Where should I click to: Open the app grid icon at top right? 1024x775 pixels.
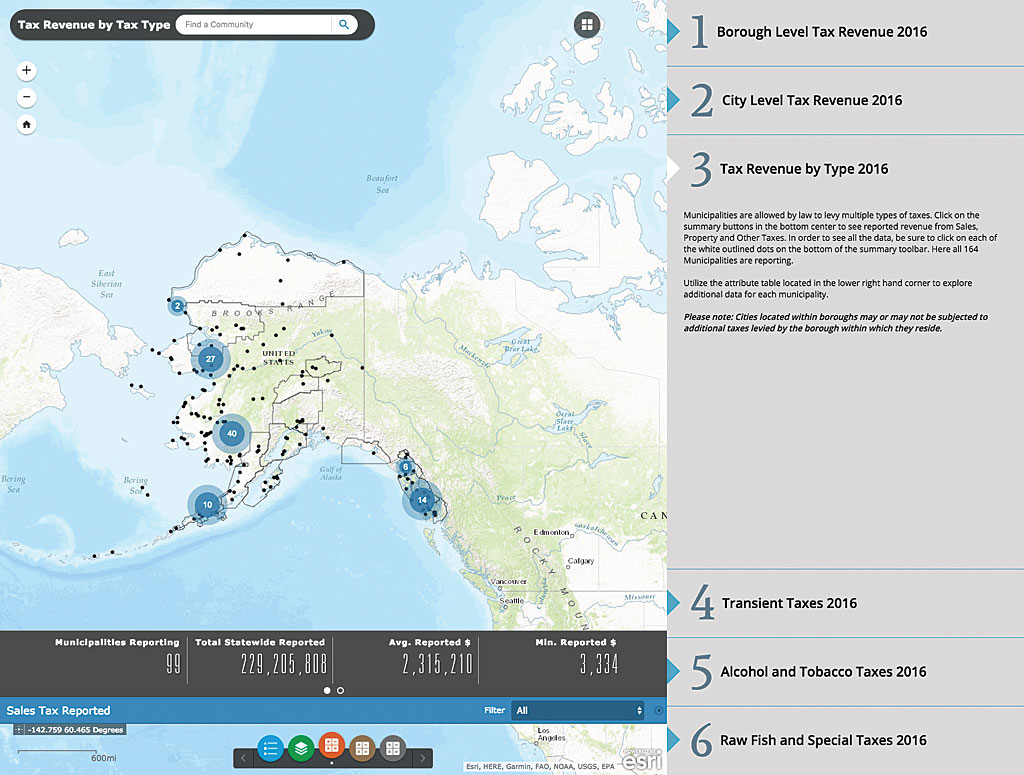click(586, 24)
